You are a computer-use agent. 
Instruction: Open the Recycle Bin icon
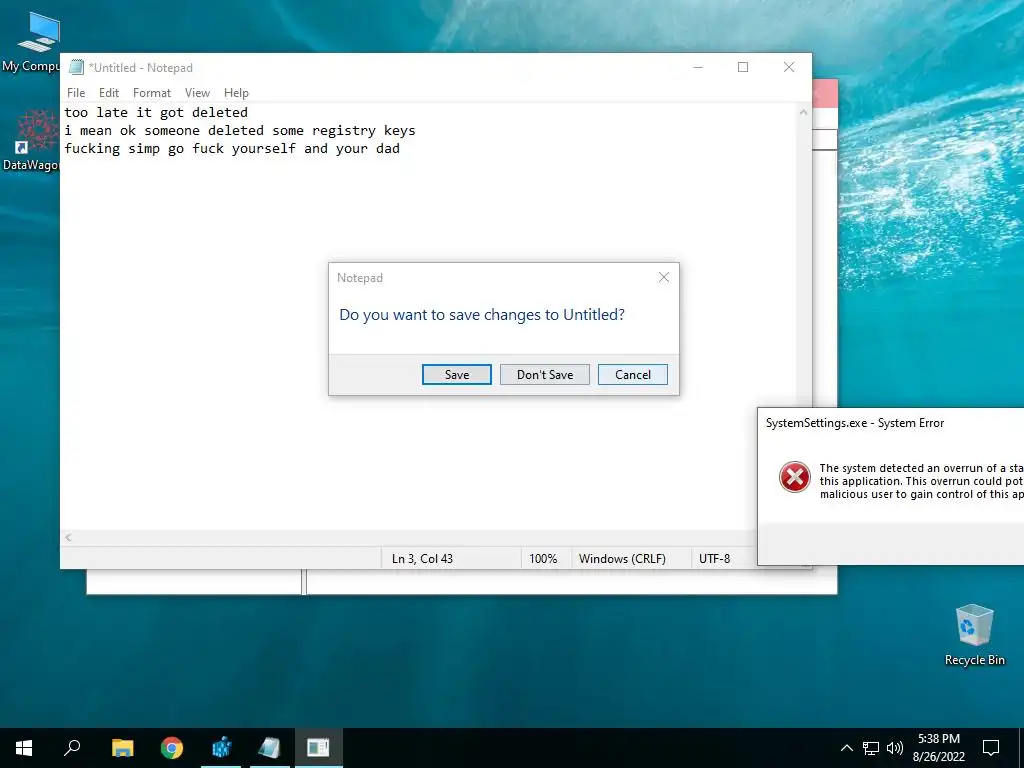pyautogui.click(x=974, y=635)
